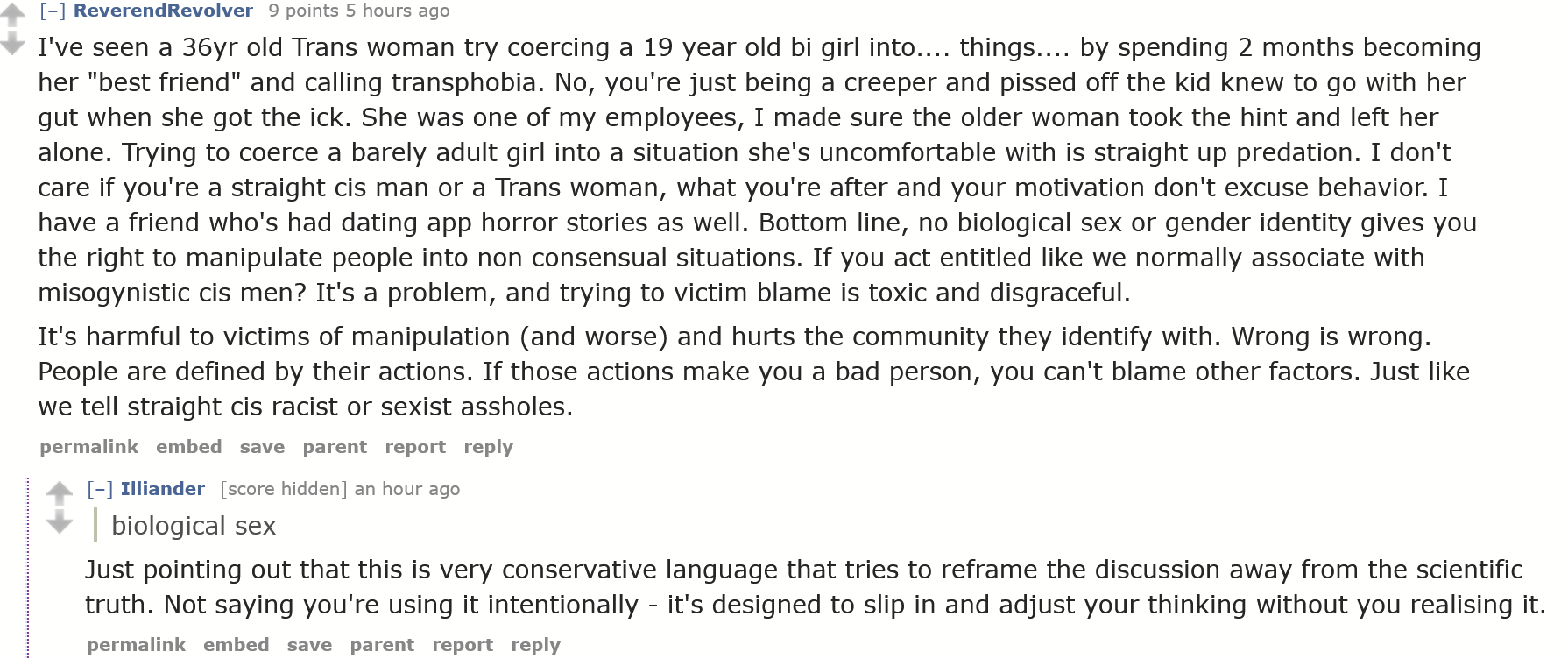The height and width of the screenshot is (659, 1568).
Task: Go to parent of Illiander's reply
Action: pyautogui.click(x=382, y=645)
